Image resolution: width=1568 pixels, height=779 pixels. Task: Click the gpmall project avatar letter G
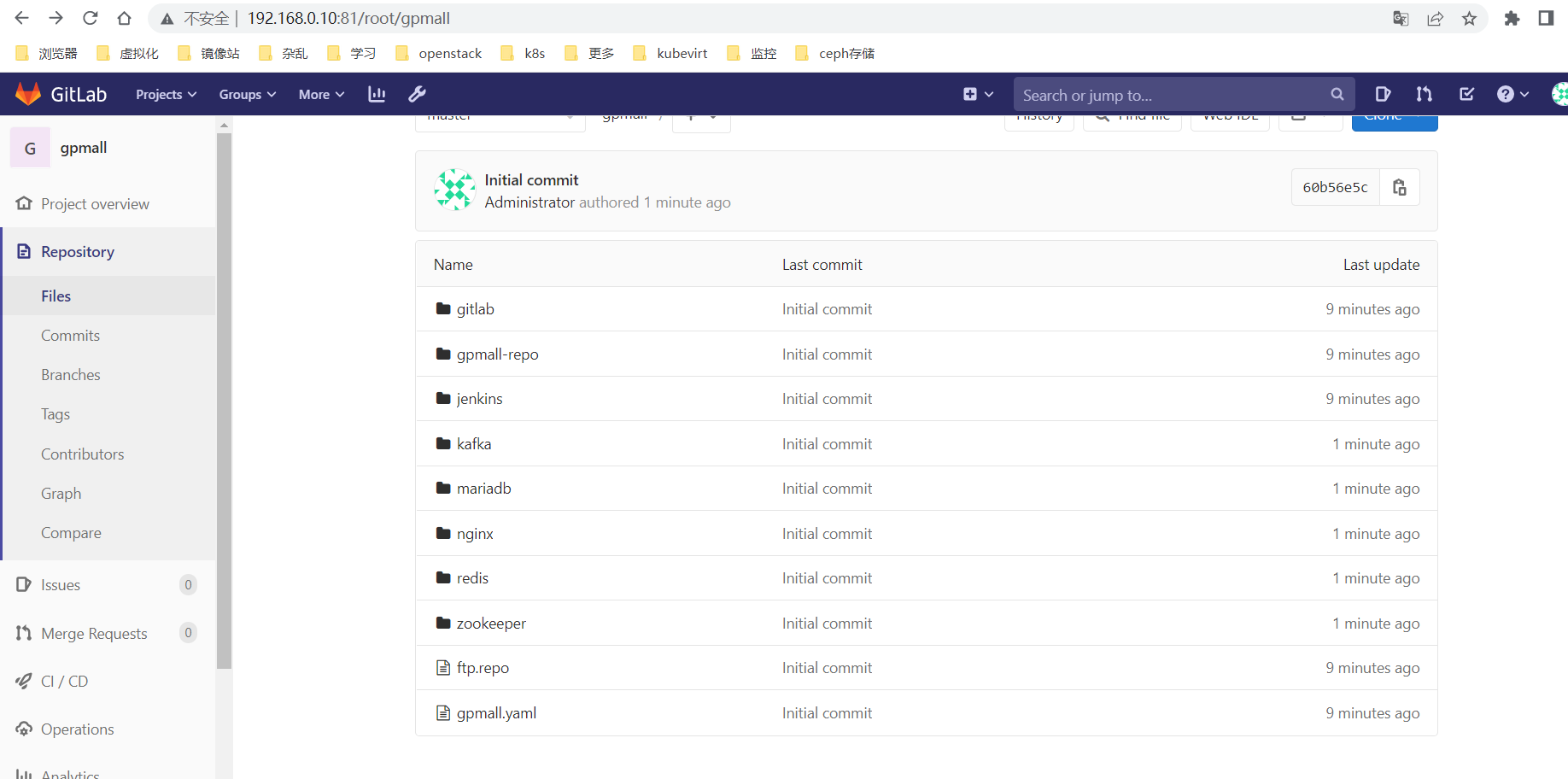30,148
